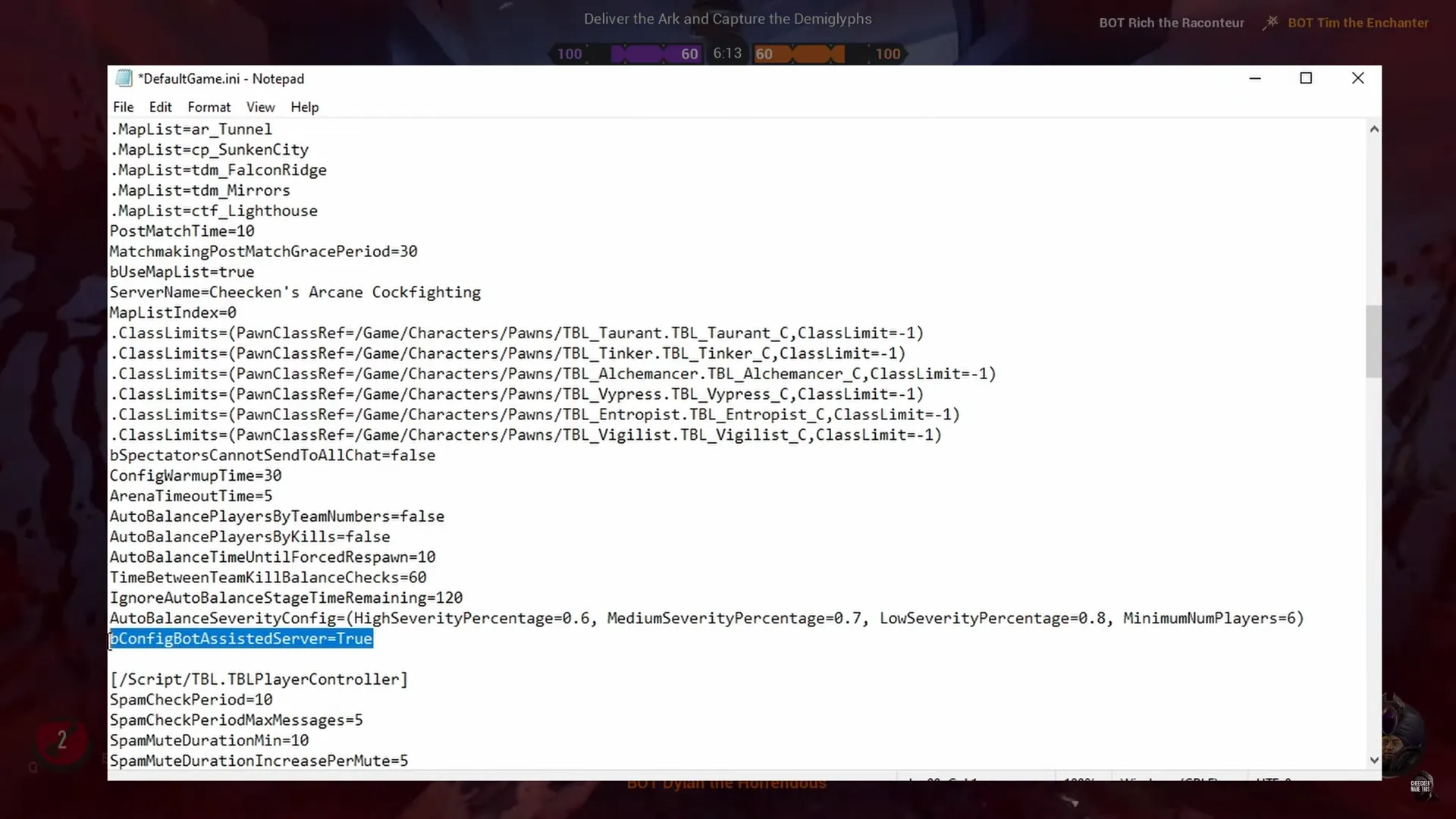Click BOT Rich the Raconteur in the kill feed
This screenshot has width=1456, height=819.
pyautogui.click(x=1172, y=23)
